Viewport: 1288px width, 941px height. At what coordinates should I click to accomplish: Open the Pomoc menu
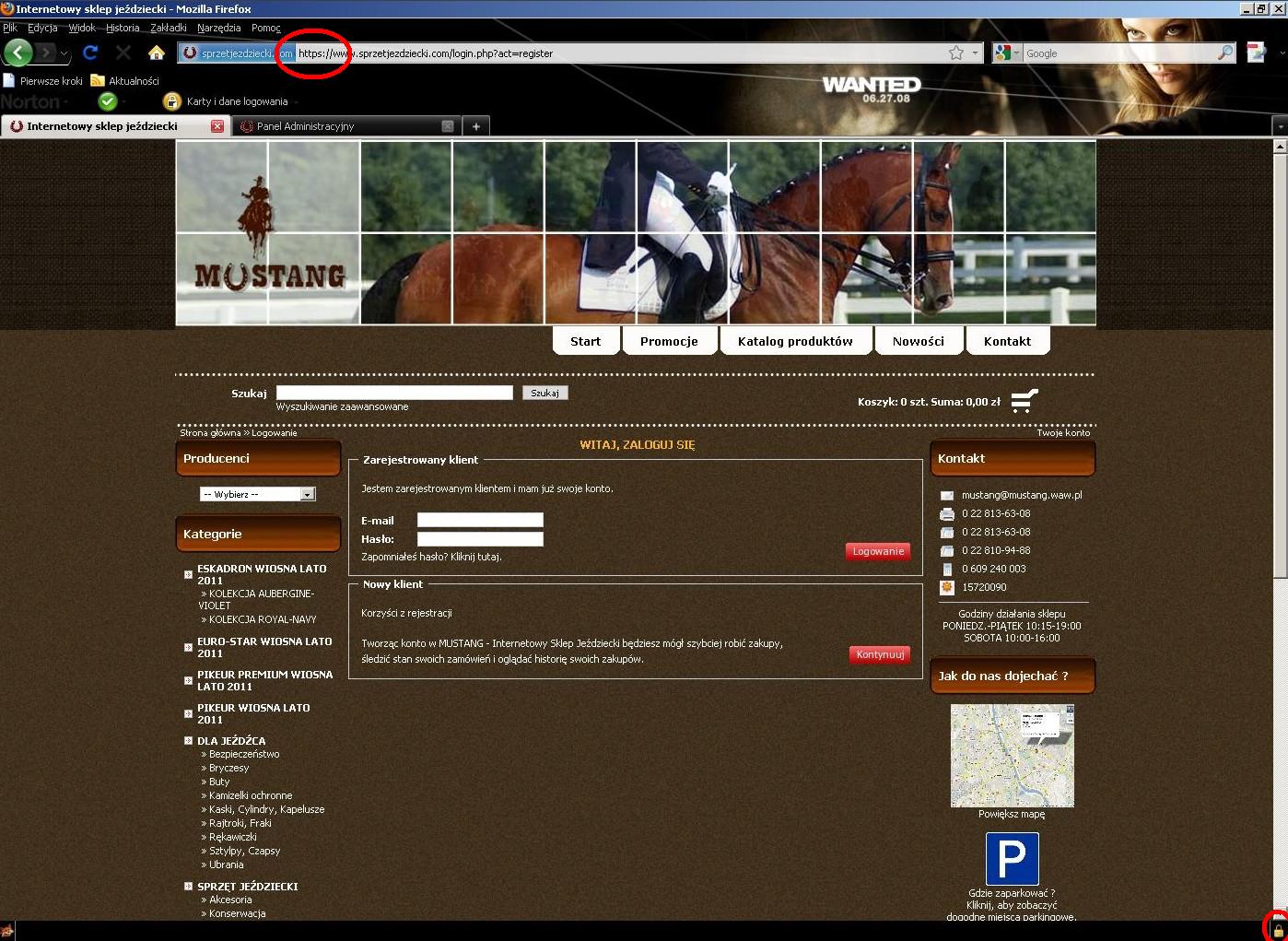tap(266, 28)
